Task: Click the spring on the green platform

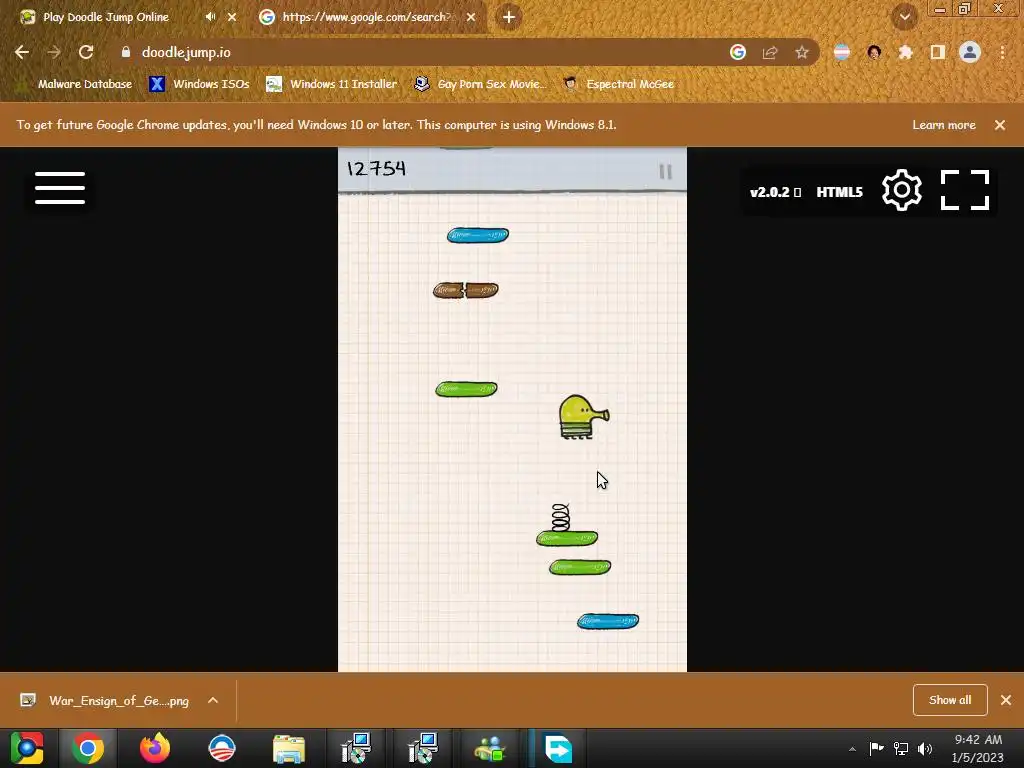Action: [560, 517]
